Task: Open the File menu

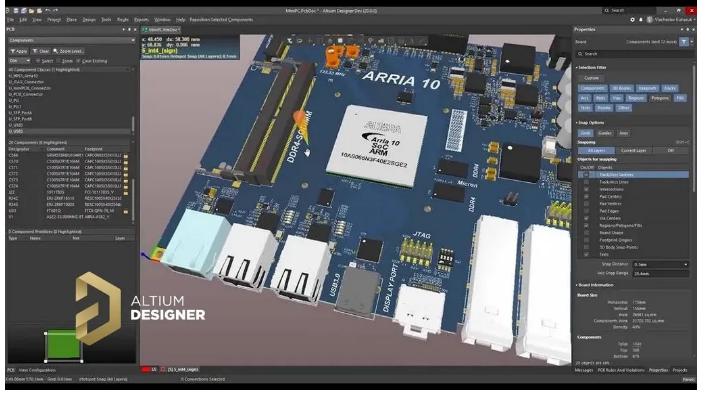Action: tap(10, 20)
